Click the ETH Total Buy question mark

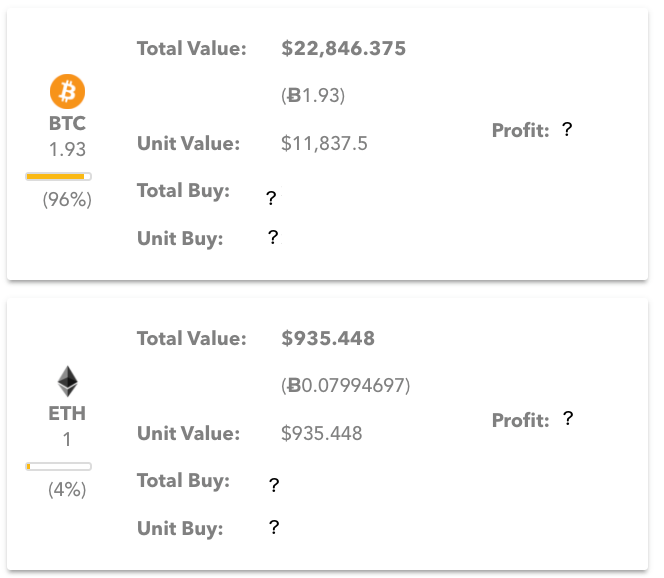pos(273,485)
